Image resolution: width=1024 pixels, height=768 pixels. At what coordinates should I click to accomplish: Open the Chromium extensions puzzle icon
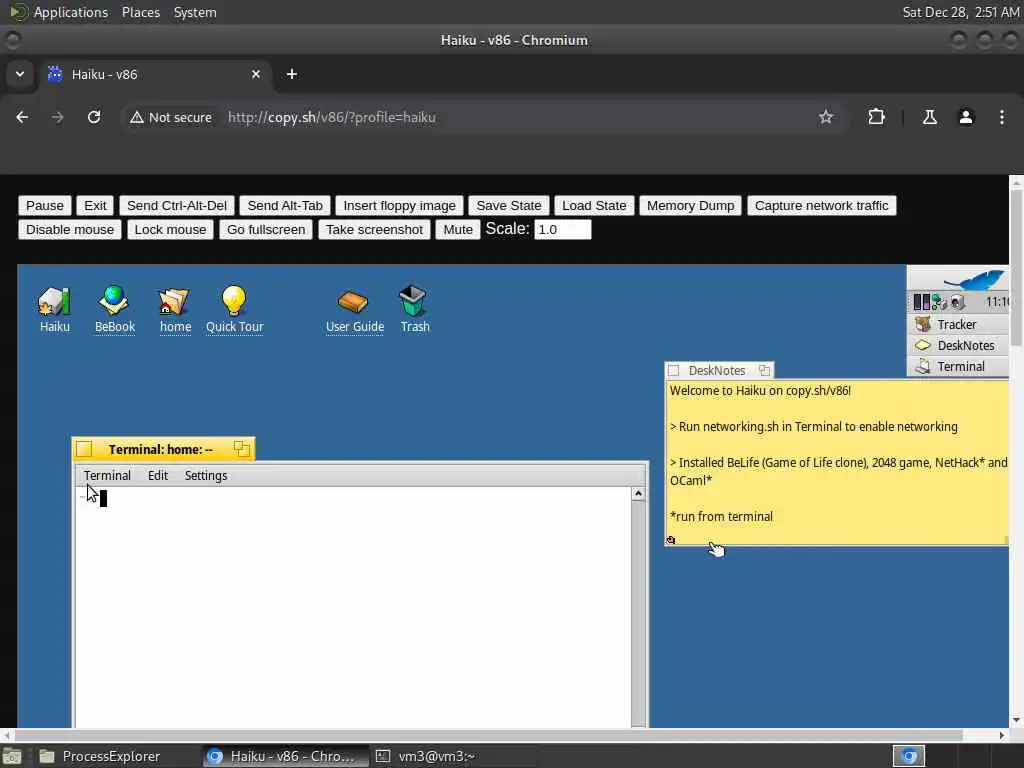click(x=876, y=117)
